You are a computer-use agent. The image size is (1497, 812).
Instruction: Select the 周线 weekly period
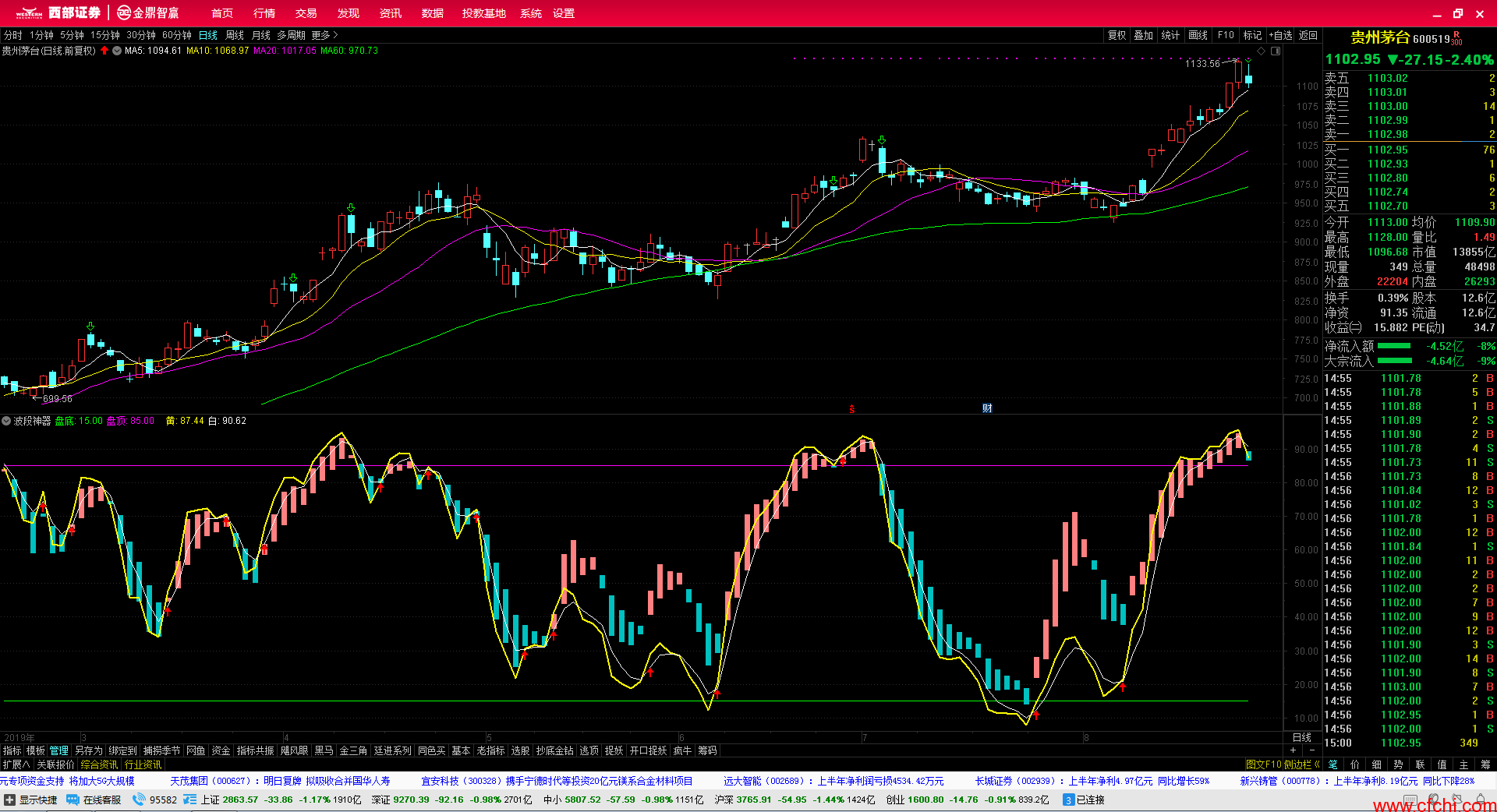(235, 35)
